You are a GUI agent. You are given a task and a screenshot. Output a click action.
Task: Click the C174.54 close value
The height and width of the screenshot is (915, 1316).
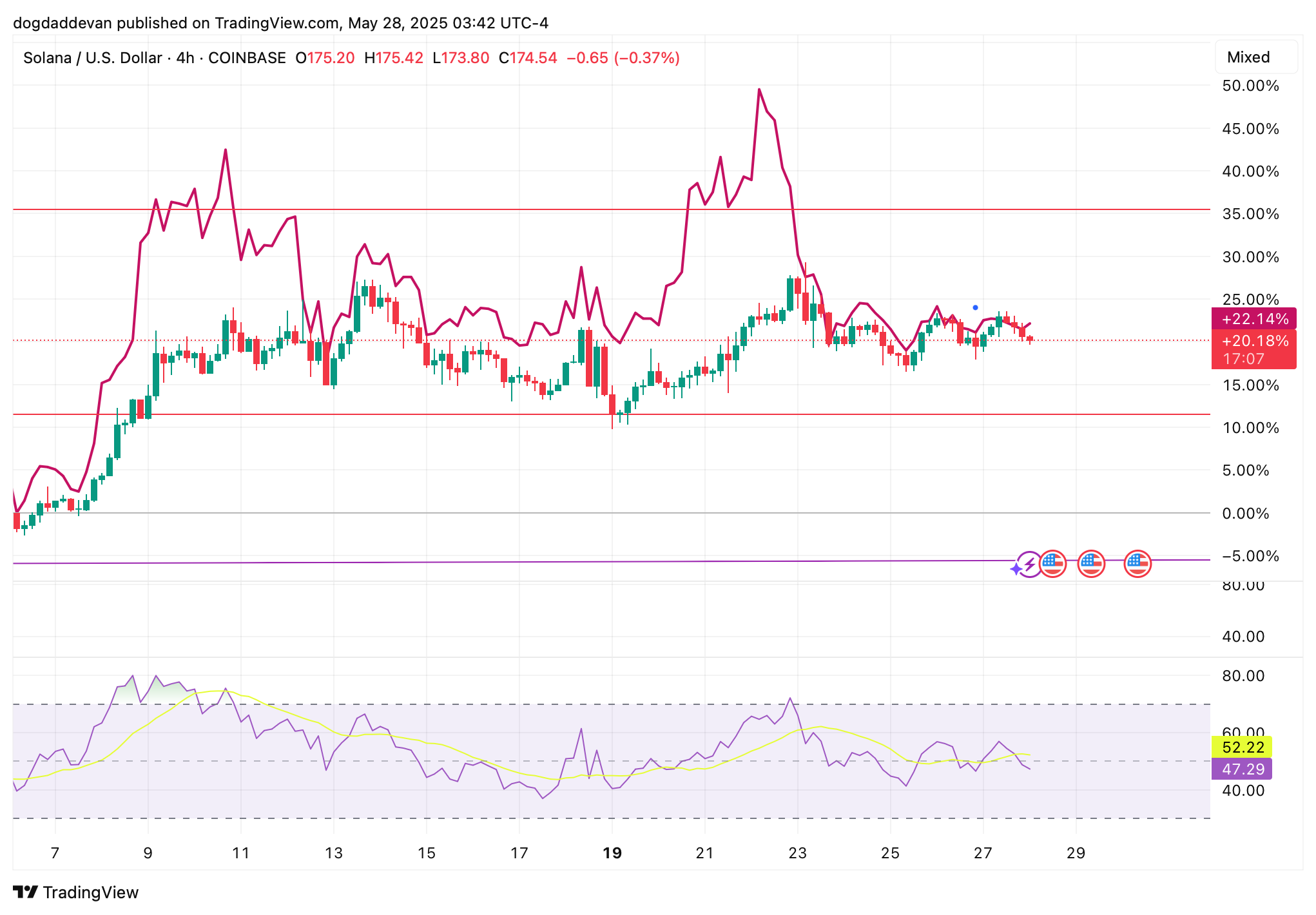pos(528,58)
